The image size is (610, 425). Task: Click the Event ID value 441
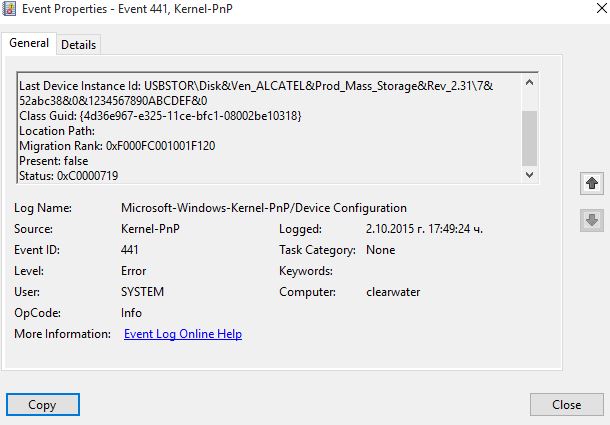130,250
